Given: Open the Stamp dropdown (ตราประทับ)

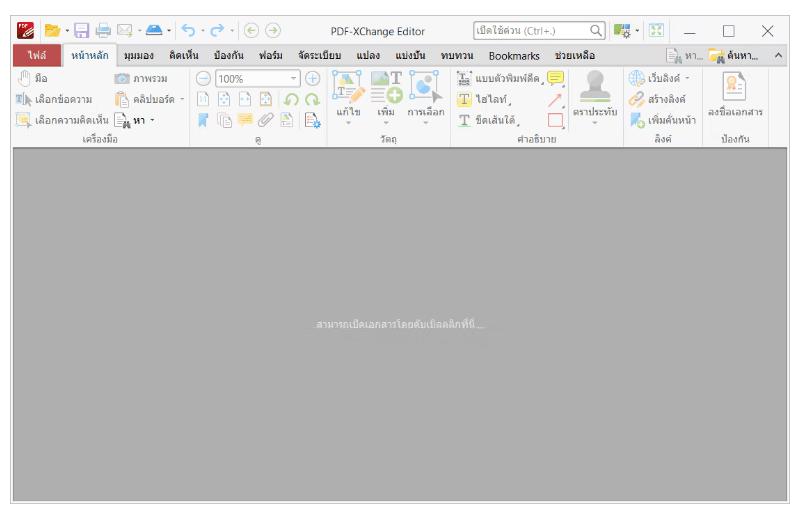Looking at the screenshot, I should 595,123.
